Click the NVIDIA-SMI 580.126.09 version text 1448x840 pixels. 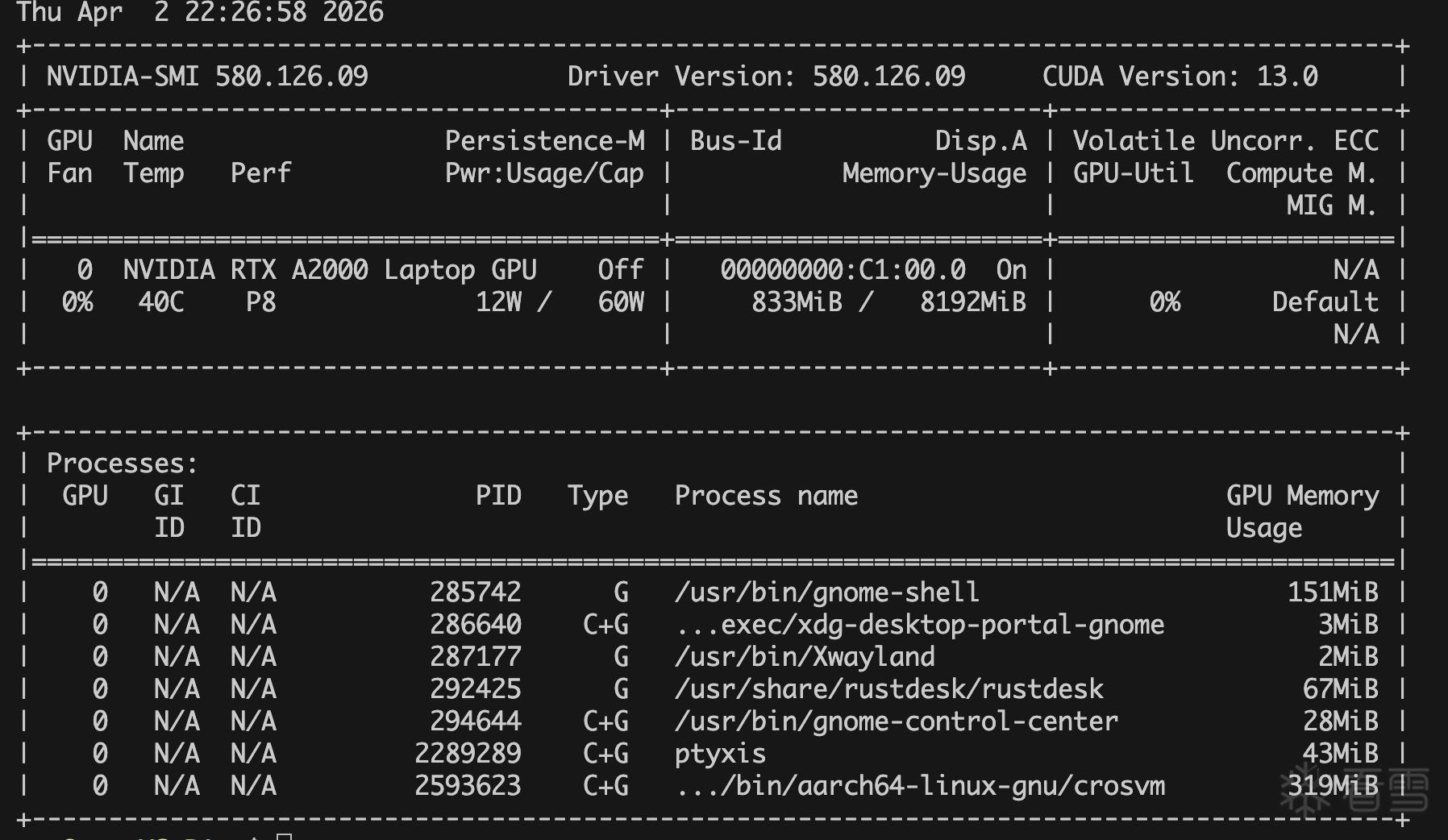click(x=207, y=77)
